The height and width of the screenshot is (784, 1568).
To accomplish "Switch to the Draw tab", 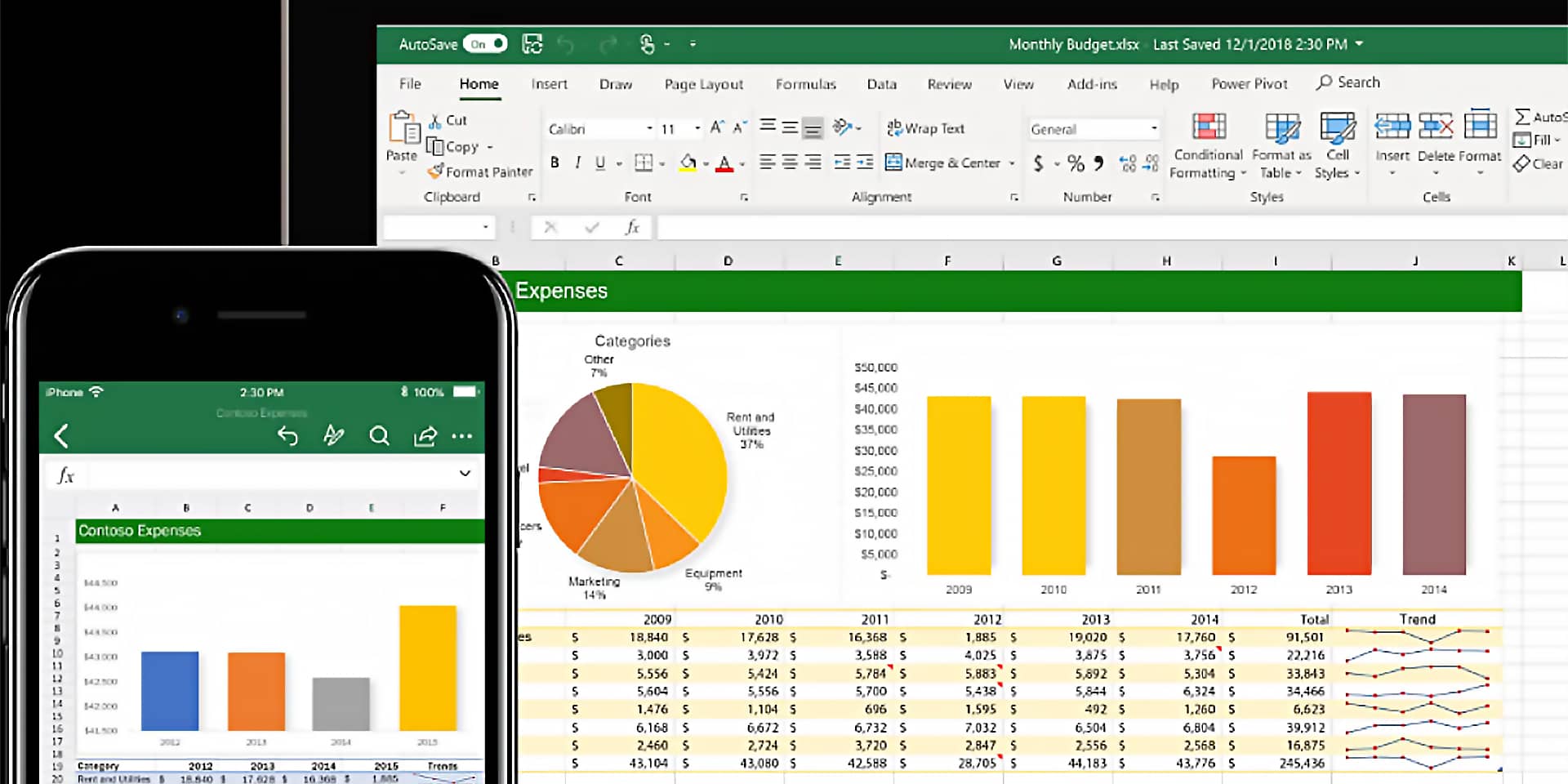I will [616, 83].
